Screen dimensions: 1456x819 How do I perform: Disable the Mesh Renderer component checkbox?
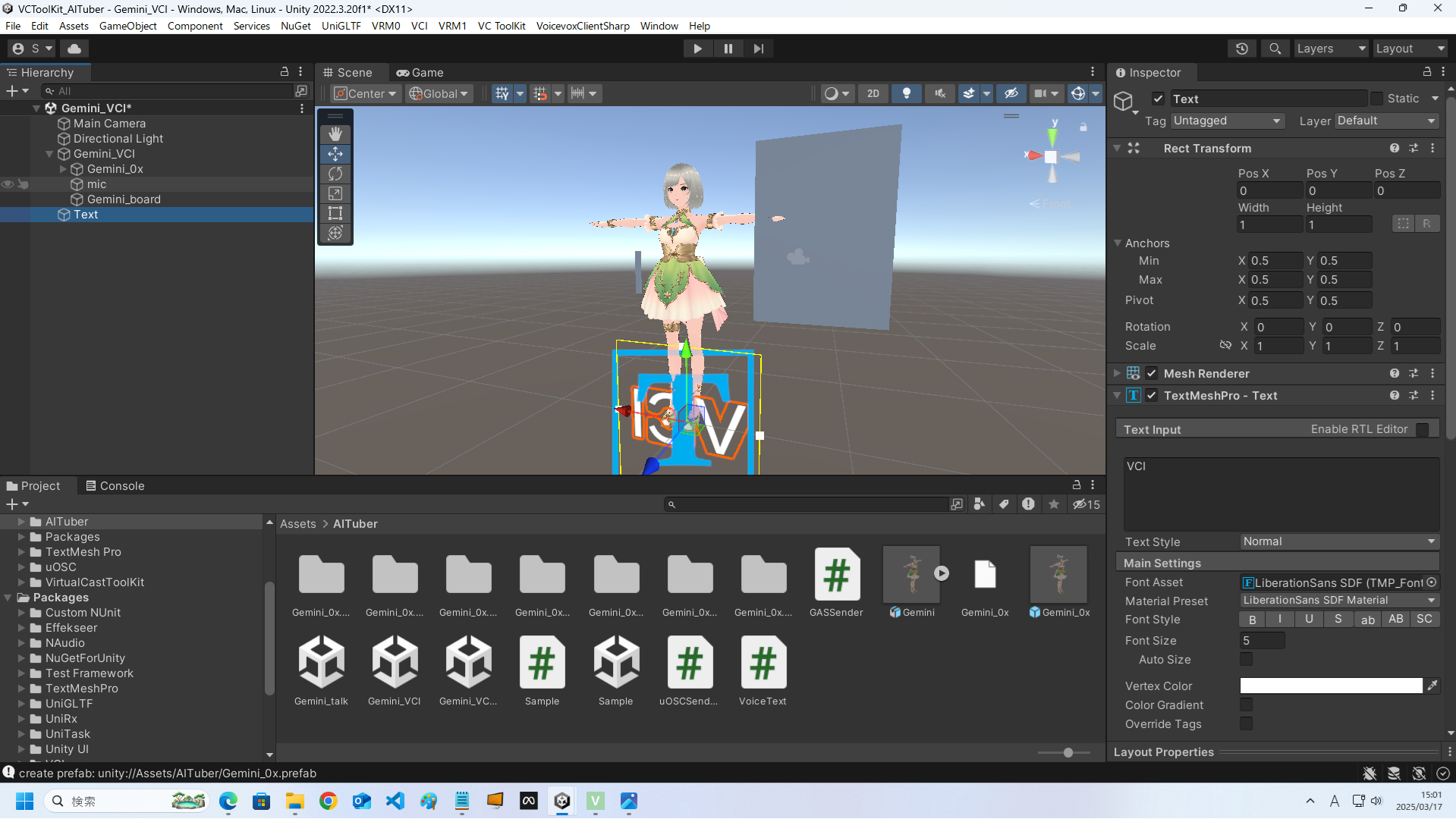tap(1152, 373)
